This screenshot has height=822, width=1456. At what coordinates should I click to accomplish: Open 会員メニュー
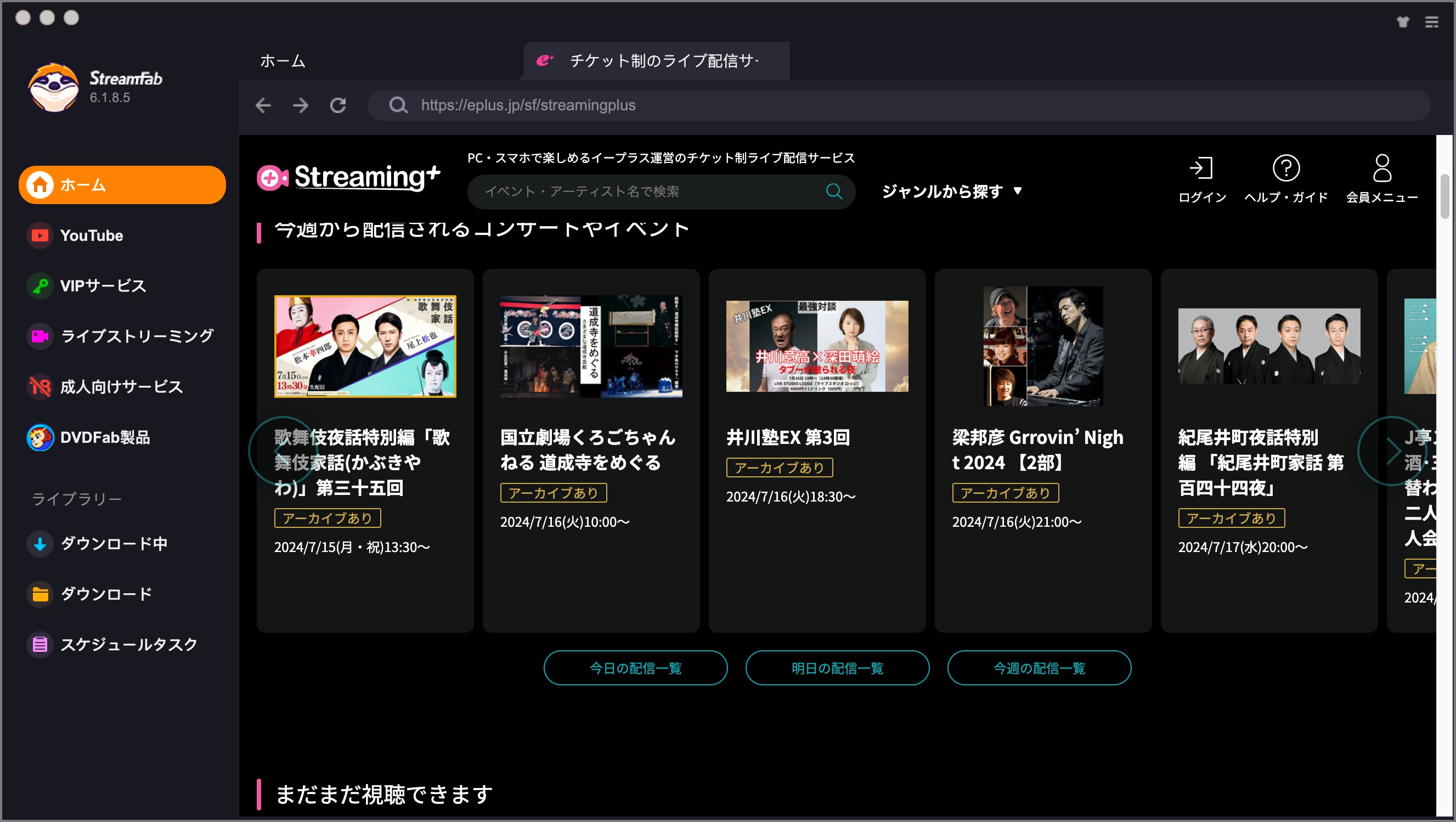[x=1382, y=179]
